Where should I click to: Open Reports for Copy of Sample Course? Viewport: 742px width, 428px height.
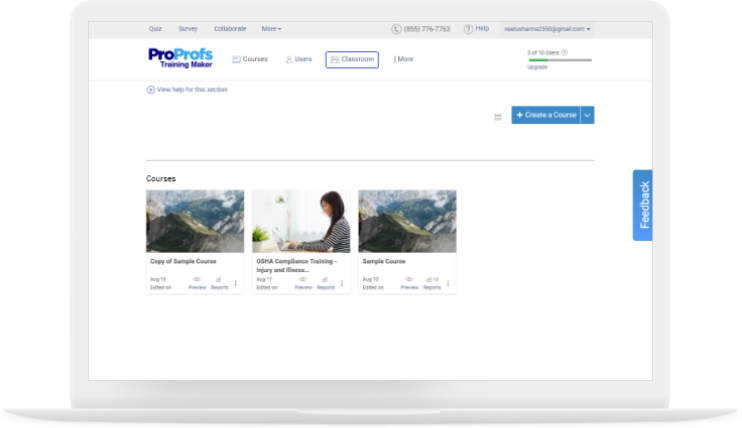pos(220,283)
